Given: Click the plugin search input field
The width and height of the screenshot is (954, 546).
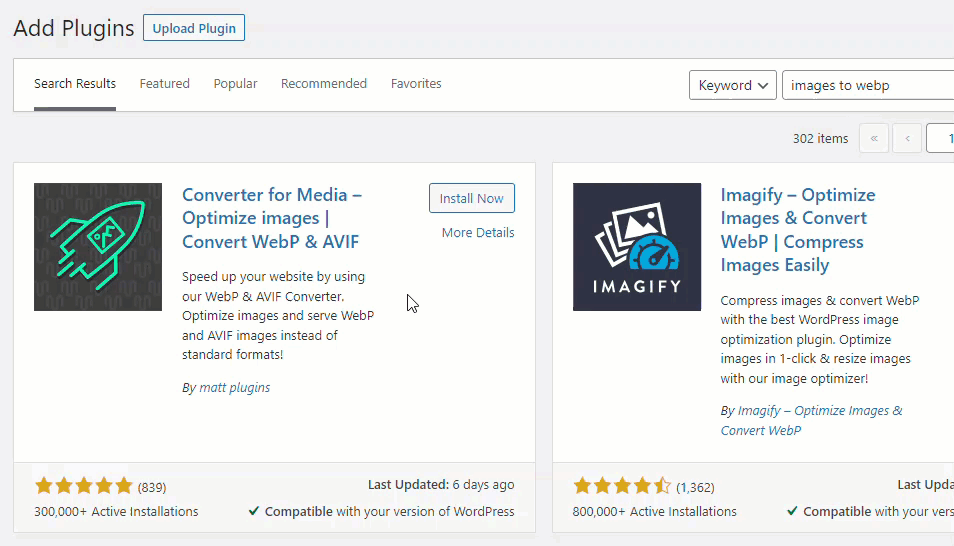Looking at the screenshot, I should click(868, 85).
